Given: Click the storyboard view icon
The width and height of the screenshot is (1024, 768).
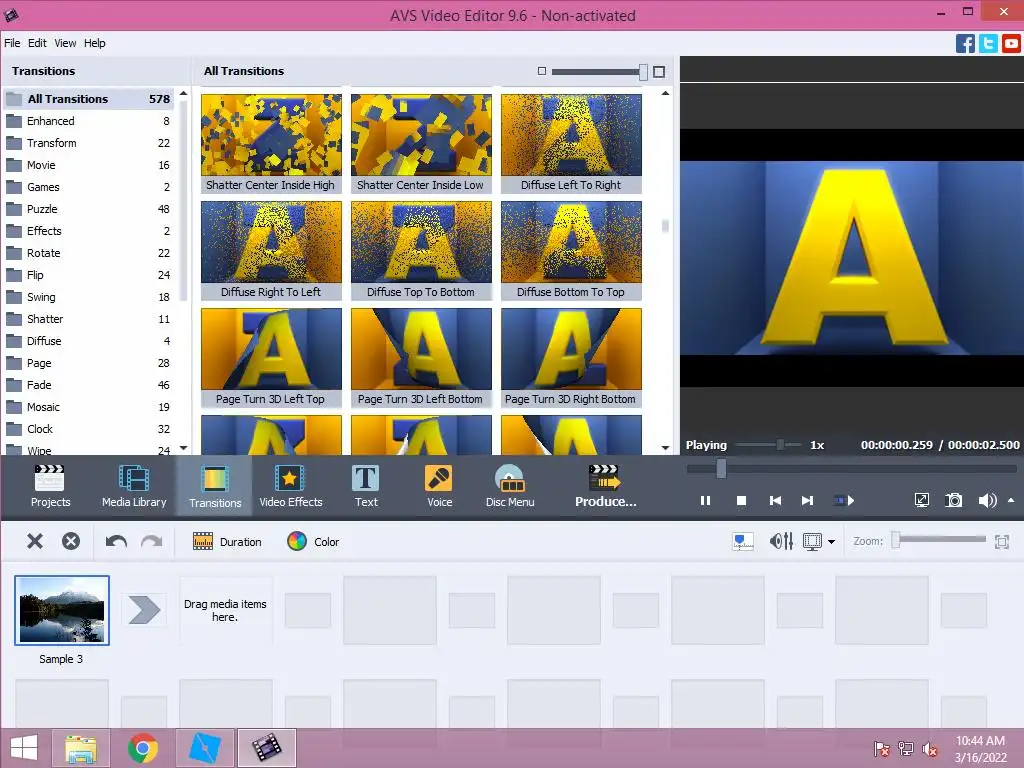Looking at the screenshot, I should point(743,541).
